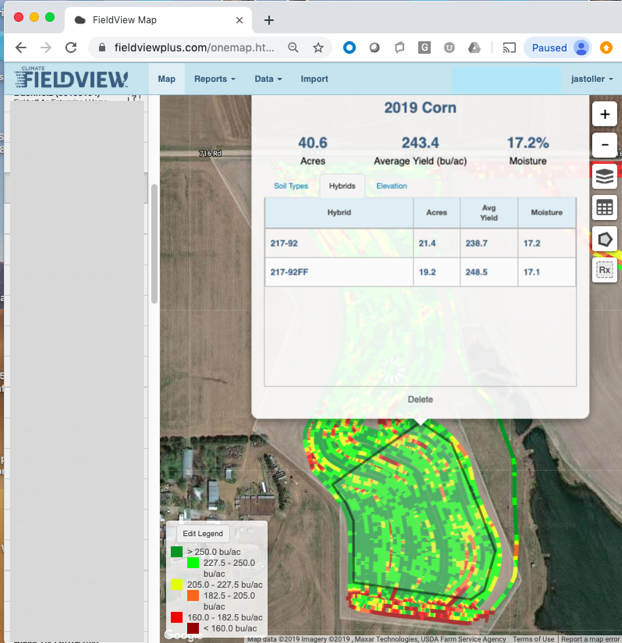Click the 40.6 Acres value
622x643 pixels.
pos(312,143)
